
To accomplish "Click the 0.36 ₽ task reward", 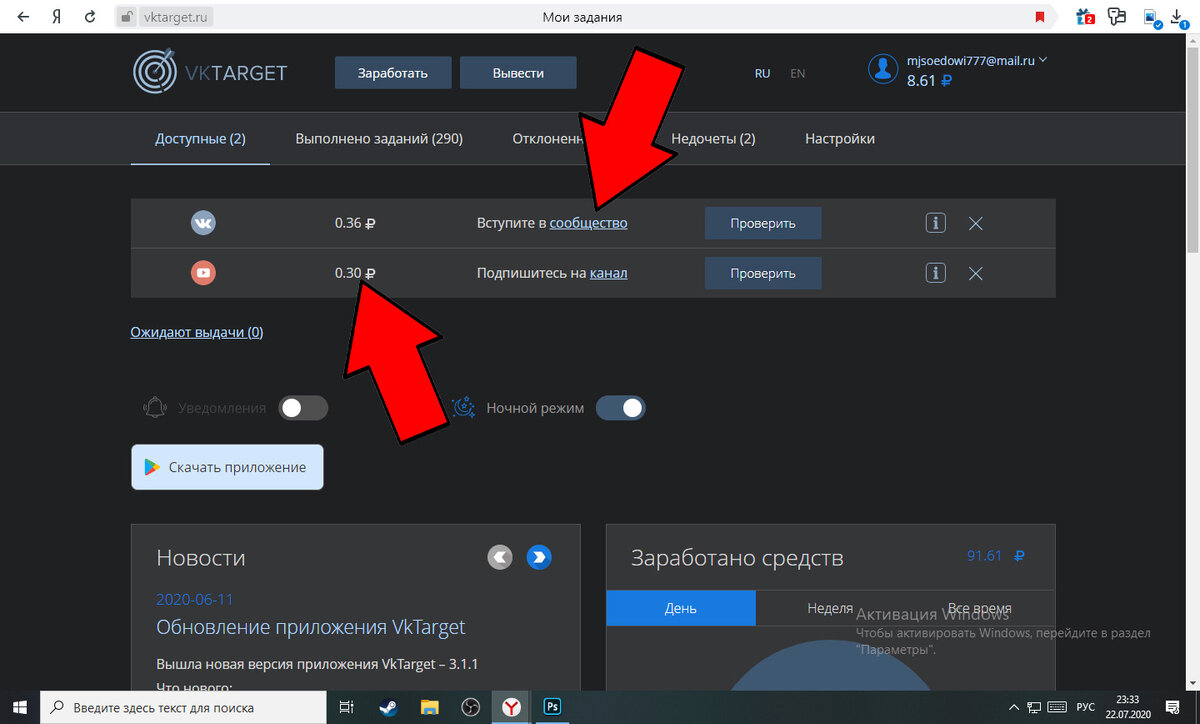I will click(x=355, y=223).
